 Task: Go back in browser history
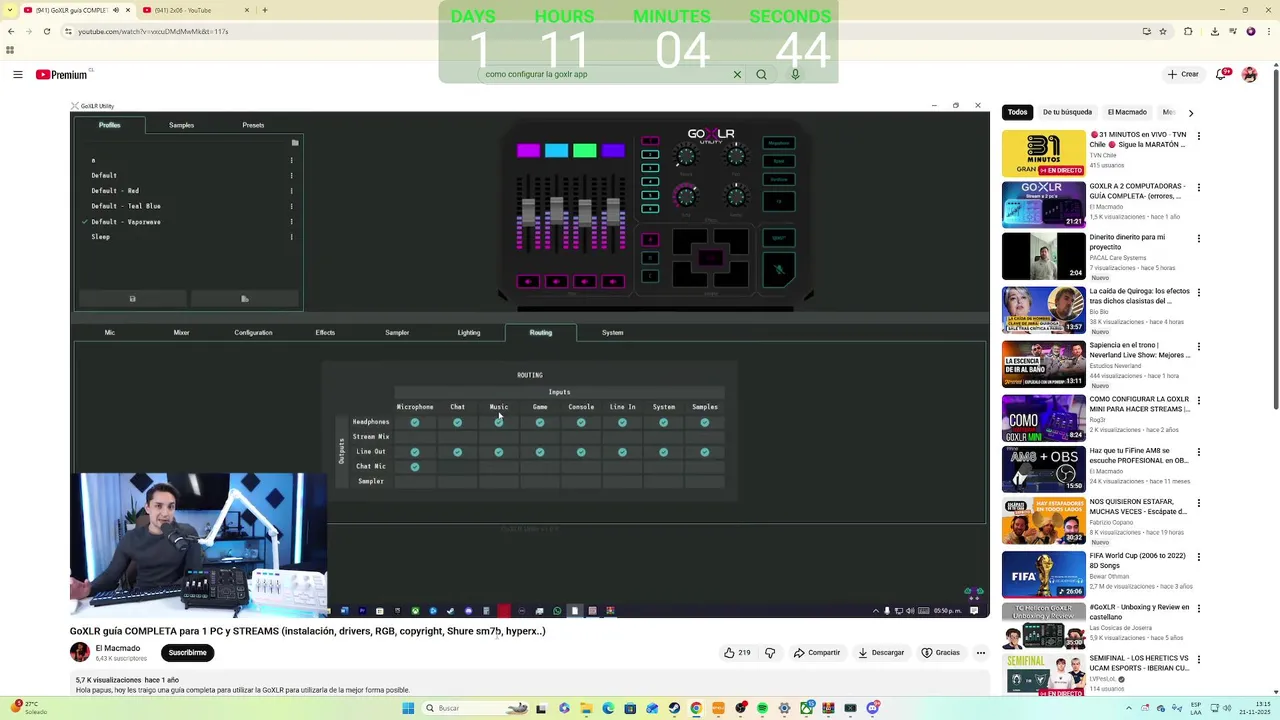coord(11,31)
